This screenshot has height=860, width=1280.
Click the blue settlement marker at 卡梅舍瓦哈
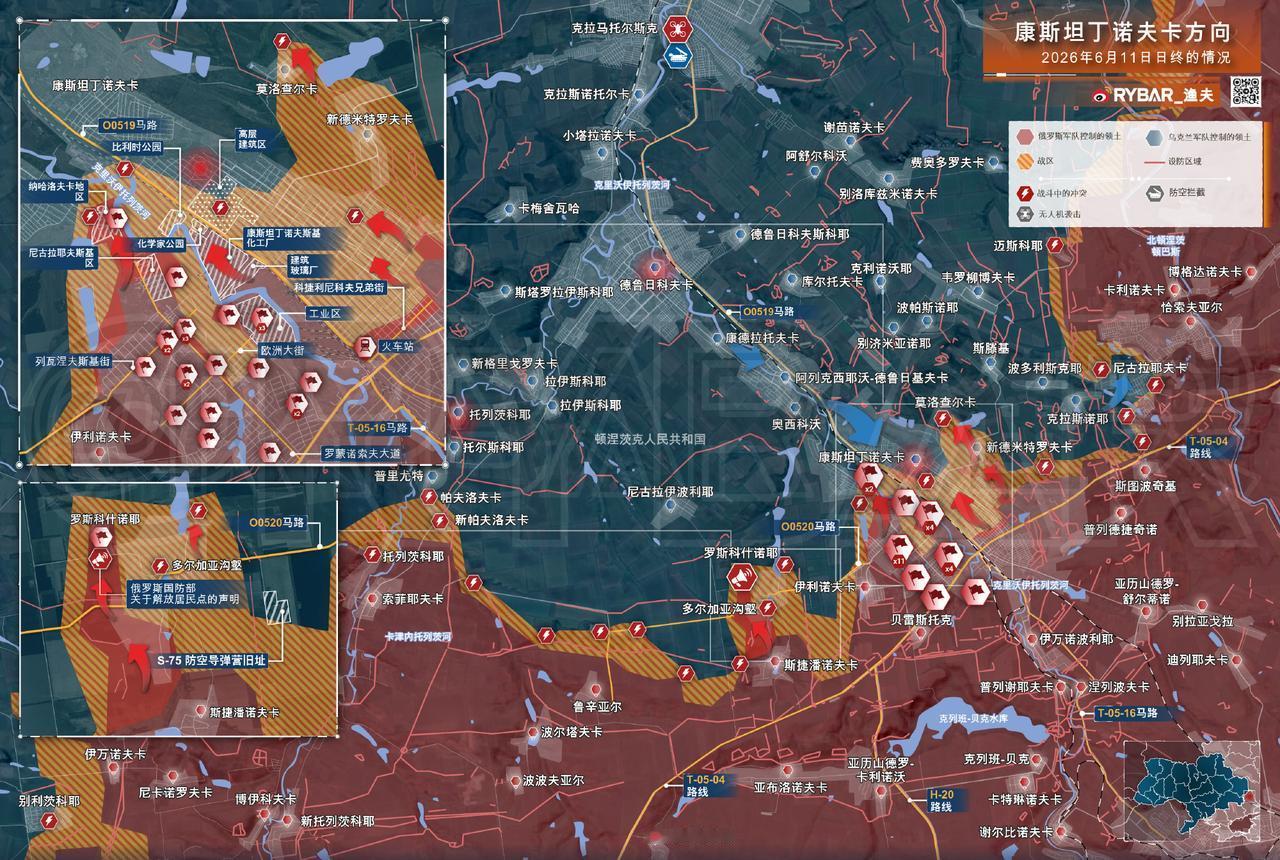510,209
